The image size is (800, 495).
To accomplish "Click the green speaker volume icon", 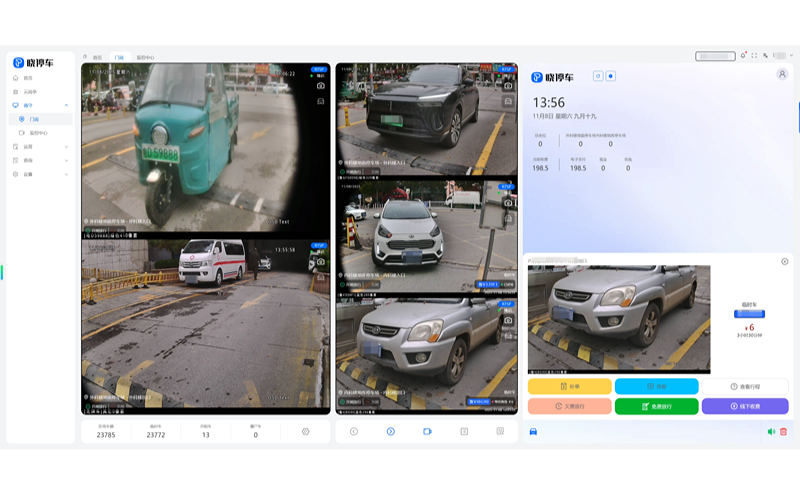I will coord(771,431).
